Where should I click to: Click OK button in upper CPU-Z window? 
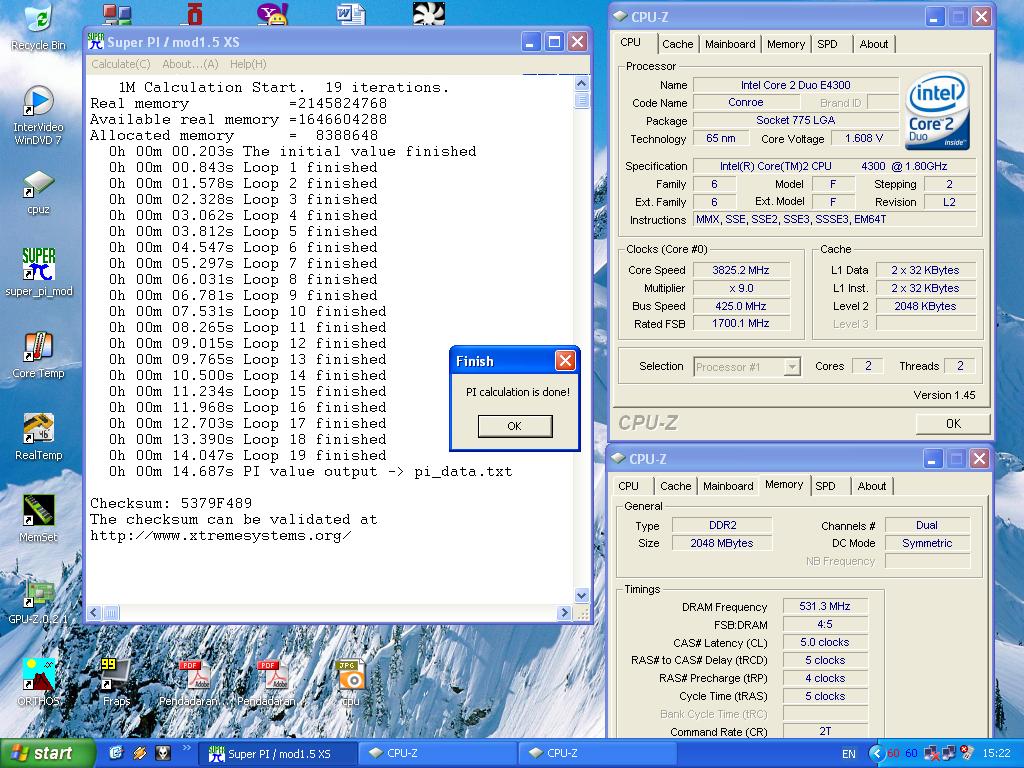click(953, 423)
